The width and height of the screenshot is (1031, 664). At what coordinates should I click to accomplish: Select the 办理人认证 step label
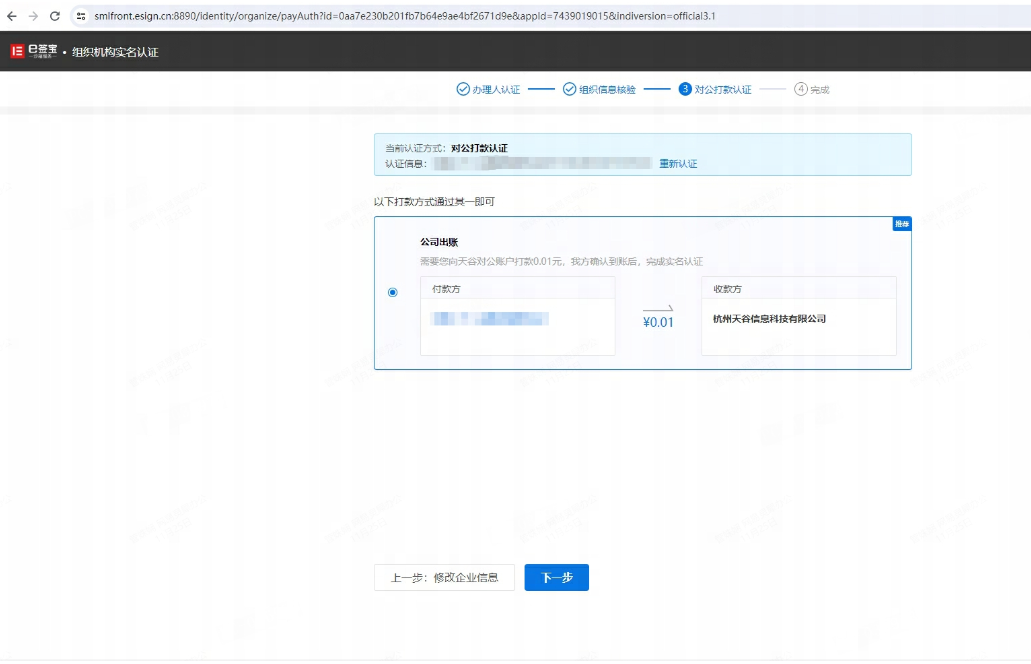pos(496,89)
